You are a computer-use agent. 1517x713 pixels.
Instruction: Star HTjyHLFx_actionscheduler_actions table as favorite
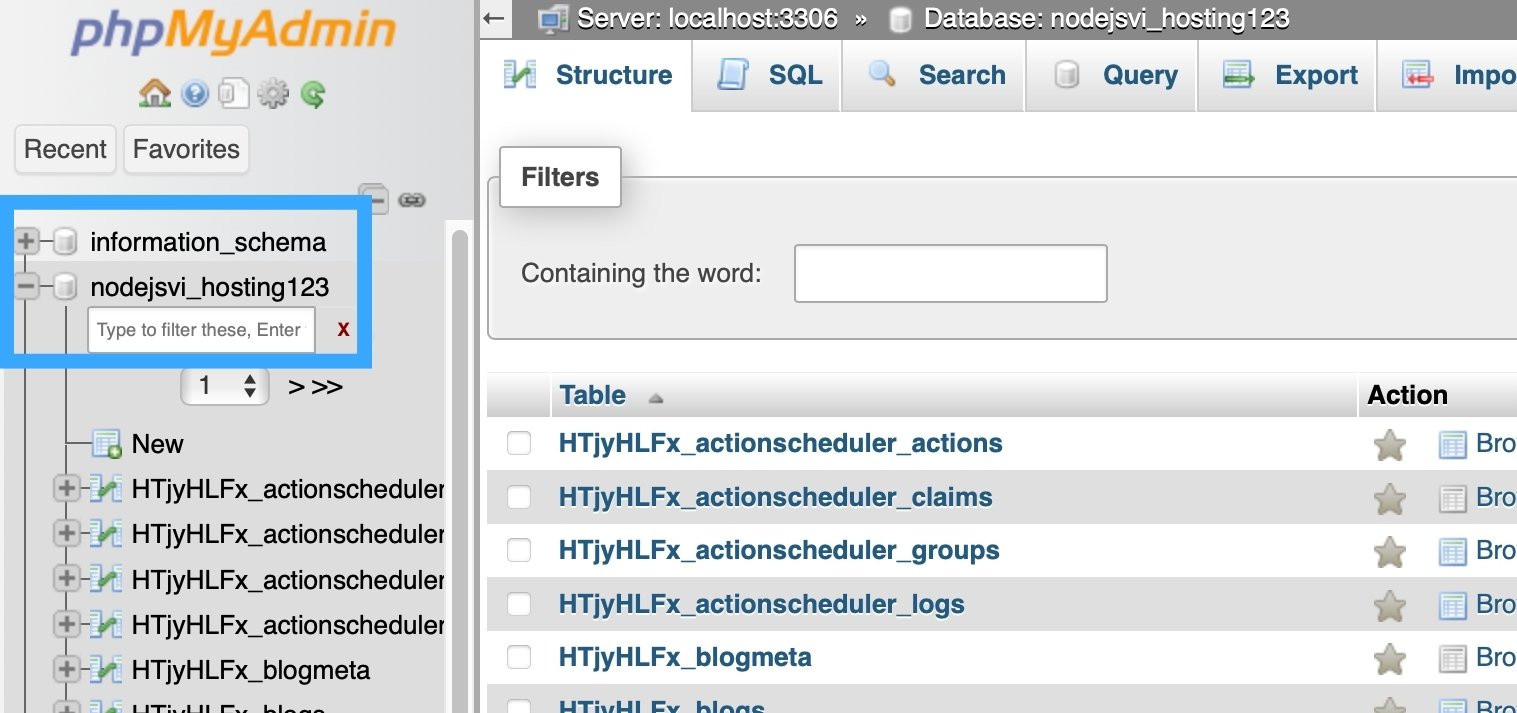coord(1390,445)
